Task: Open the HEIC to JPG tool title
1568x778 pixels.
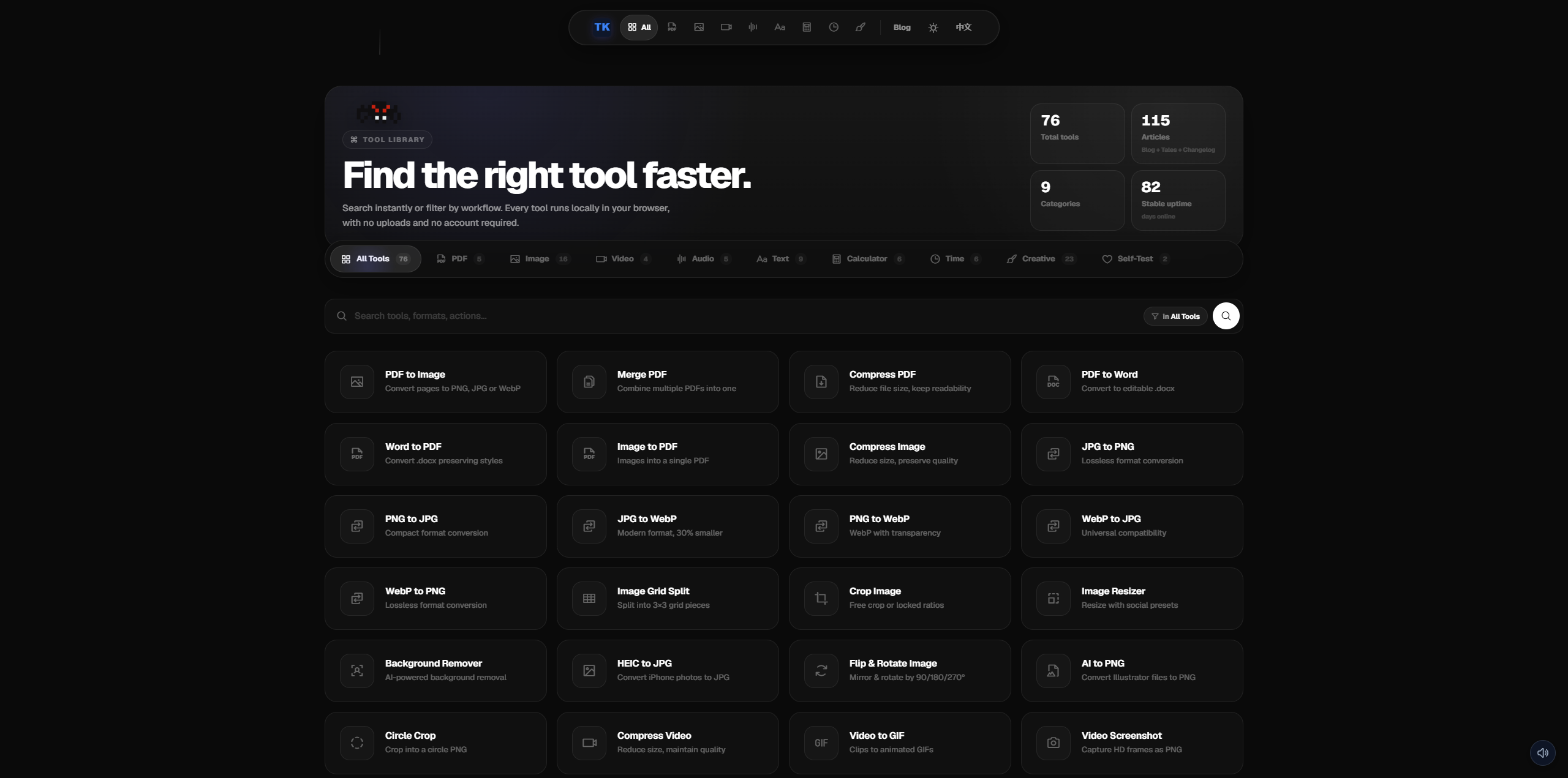Action: pyautogui.click(x=644, y=664)
